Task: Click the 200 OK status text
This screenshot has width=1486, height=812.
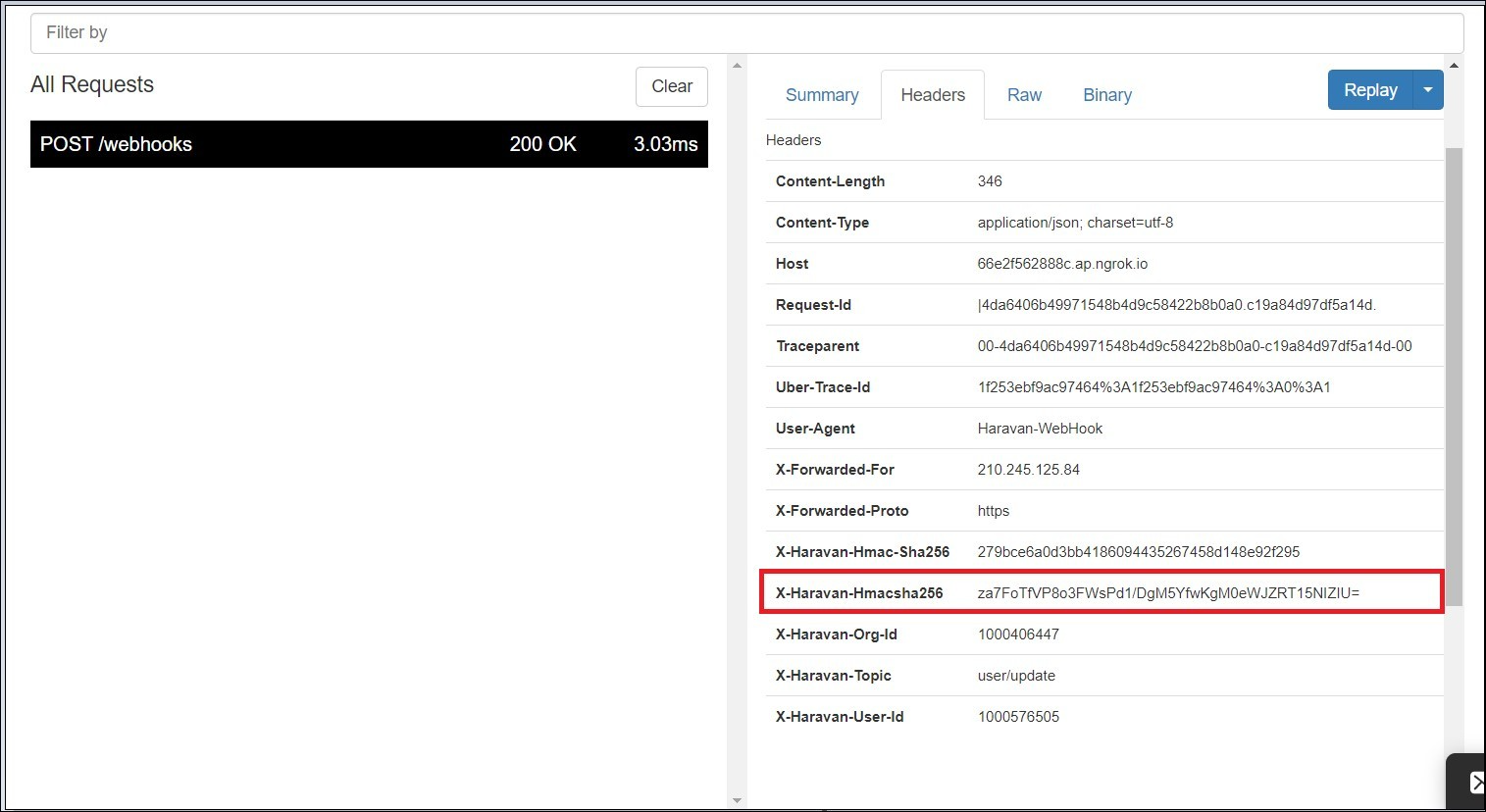Action: [542, 144]
